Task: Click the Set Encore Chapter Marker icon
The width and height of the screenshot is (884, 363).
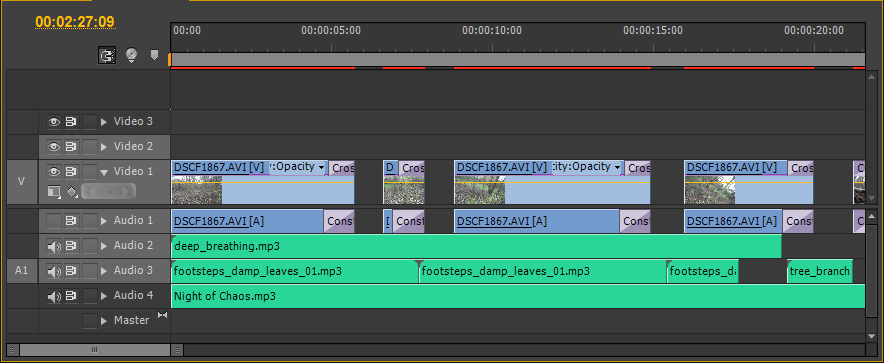Action: pyautogui.click(x=131, y=55)
